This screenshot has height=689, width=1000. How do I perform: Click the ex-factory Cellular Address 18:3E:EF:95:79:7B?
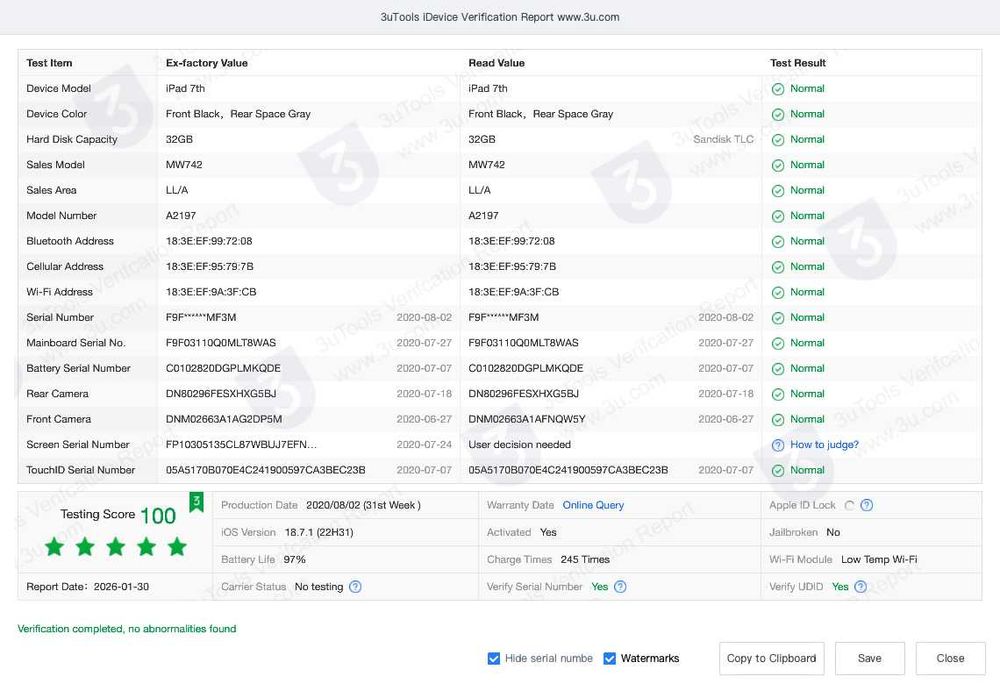209,266
